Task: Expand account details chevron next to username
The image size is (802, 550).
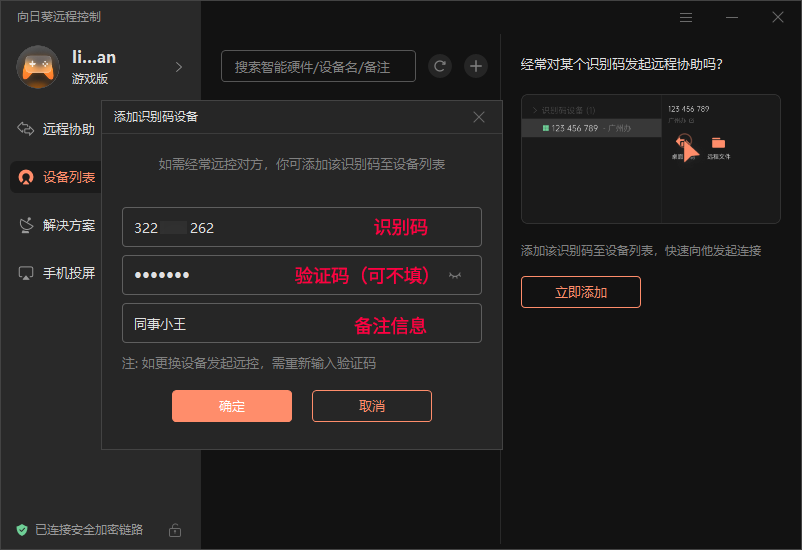Action: pos(179,67)
